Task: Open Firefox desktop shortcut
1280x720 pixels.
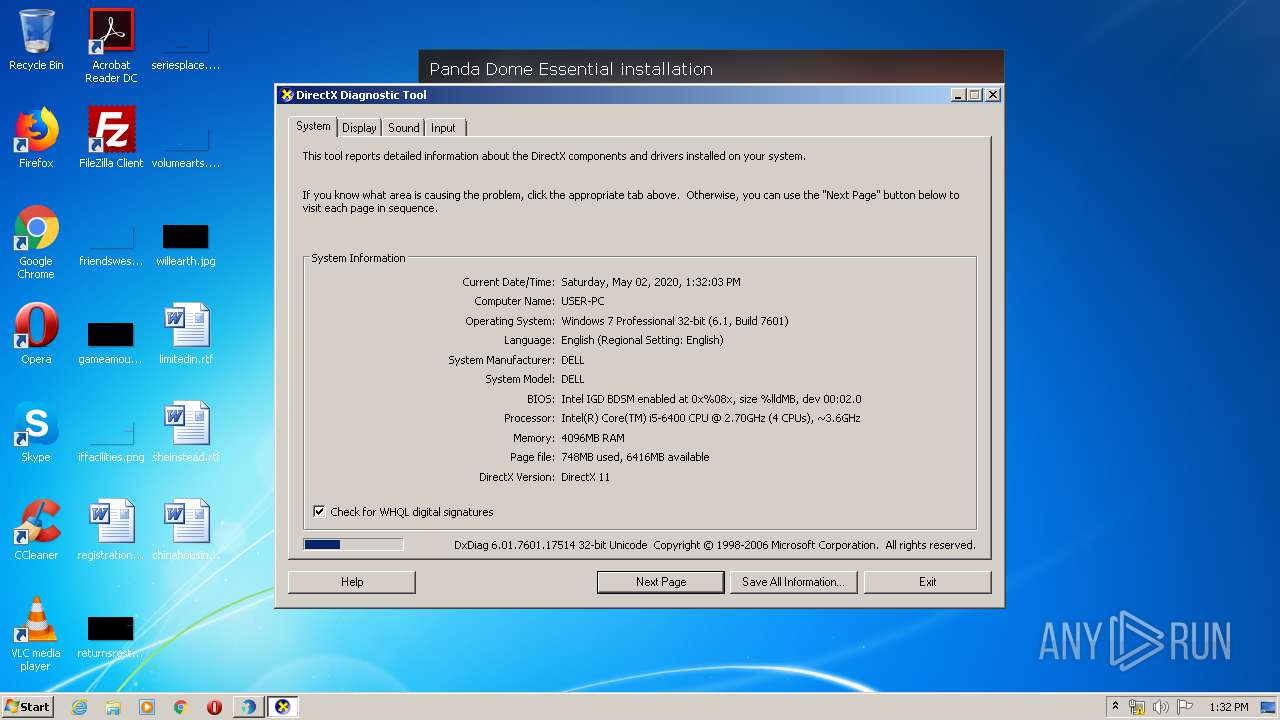Action: tap(36, 138)
